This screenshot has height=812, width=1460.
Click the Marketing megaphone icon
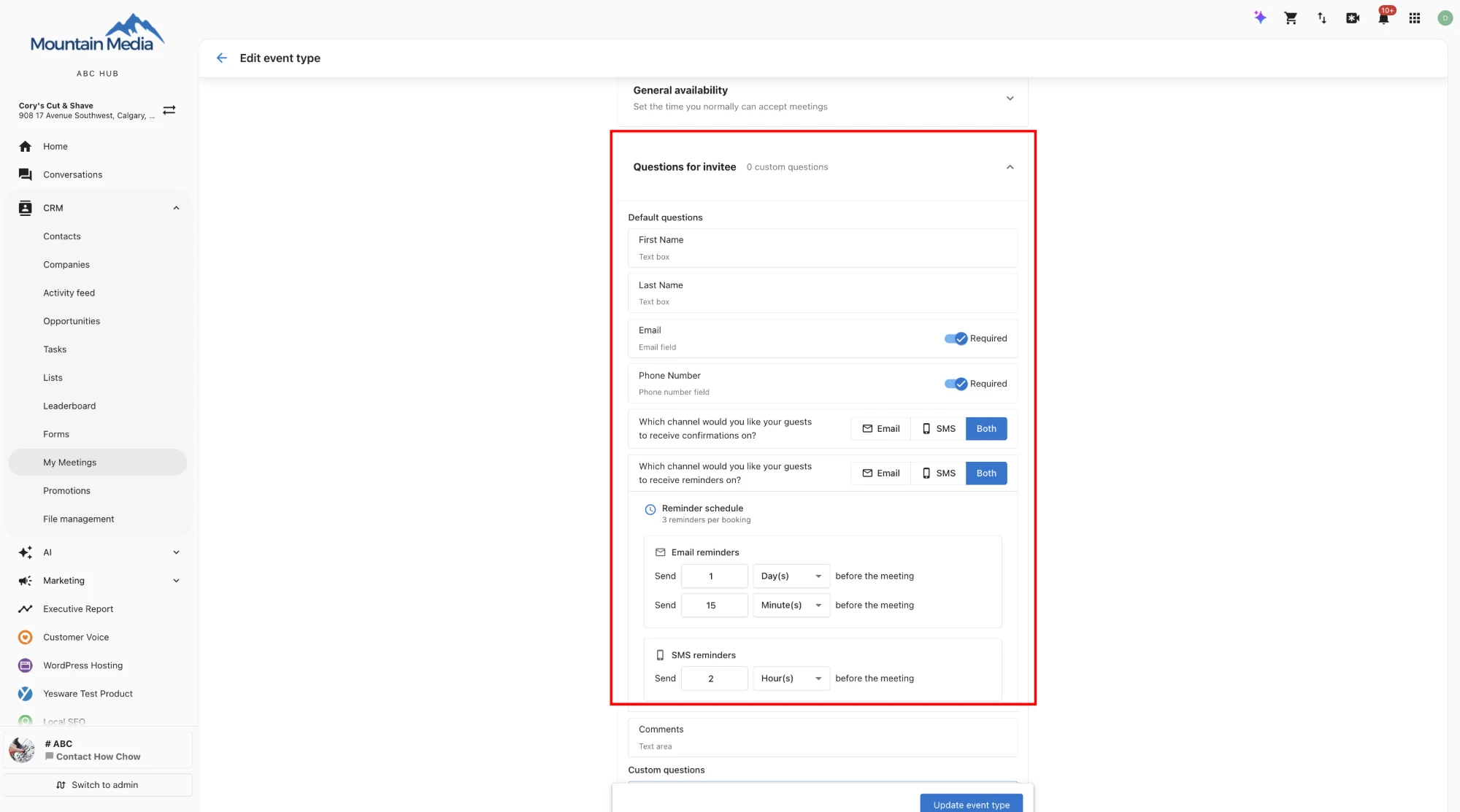(26, 581)
